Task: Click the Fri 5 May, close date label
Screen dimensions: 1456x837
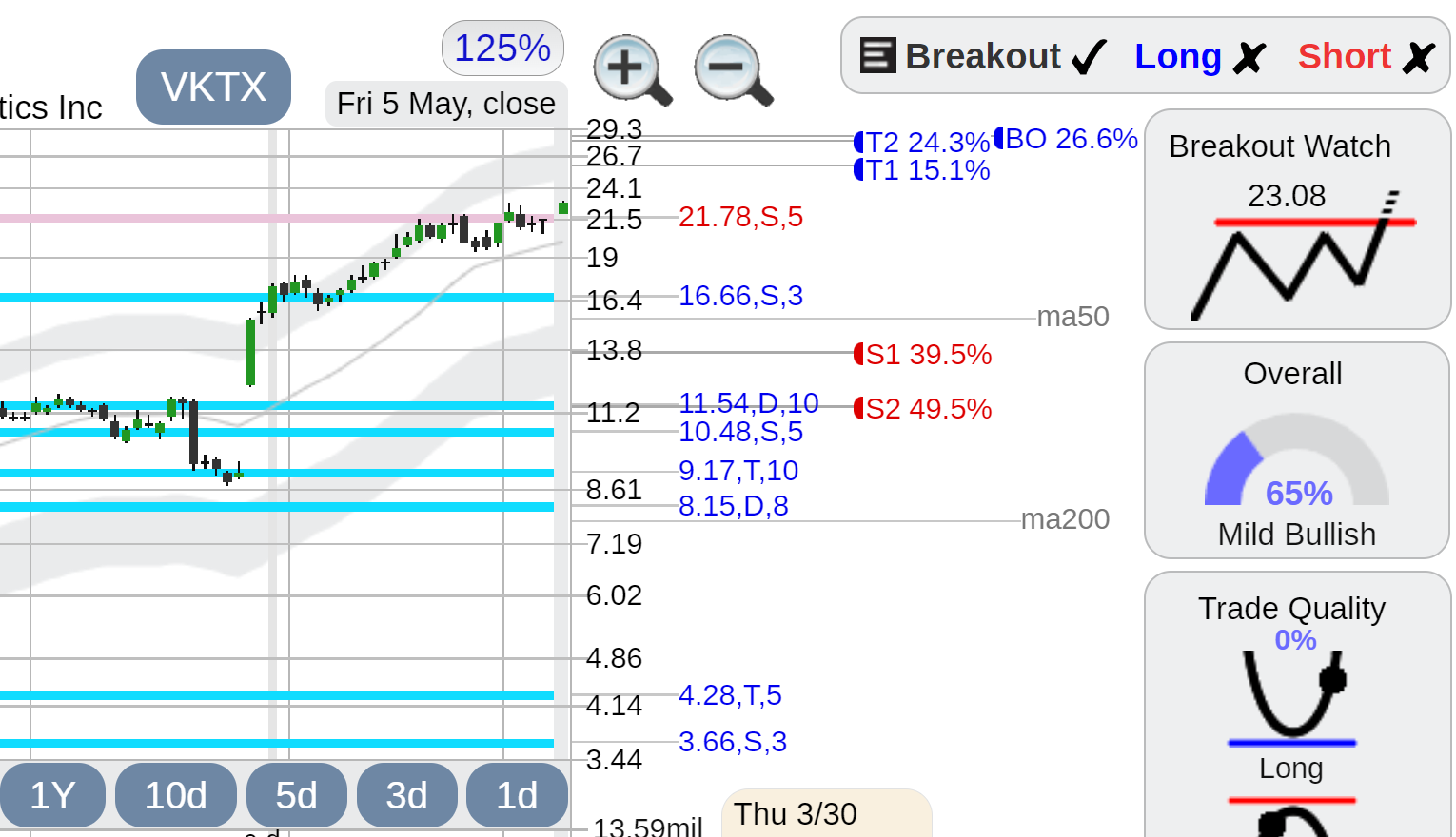Action: click(x=446, y=103)
